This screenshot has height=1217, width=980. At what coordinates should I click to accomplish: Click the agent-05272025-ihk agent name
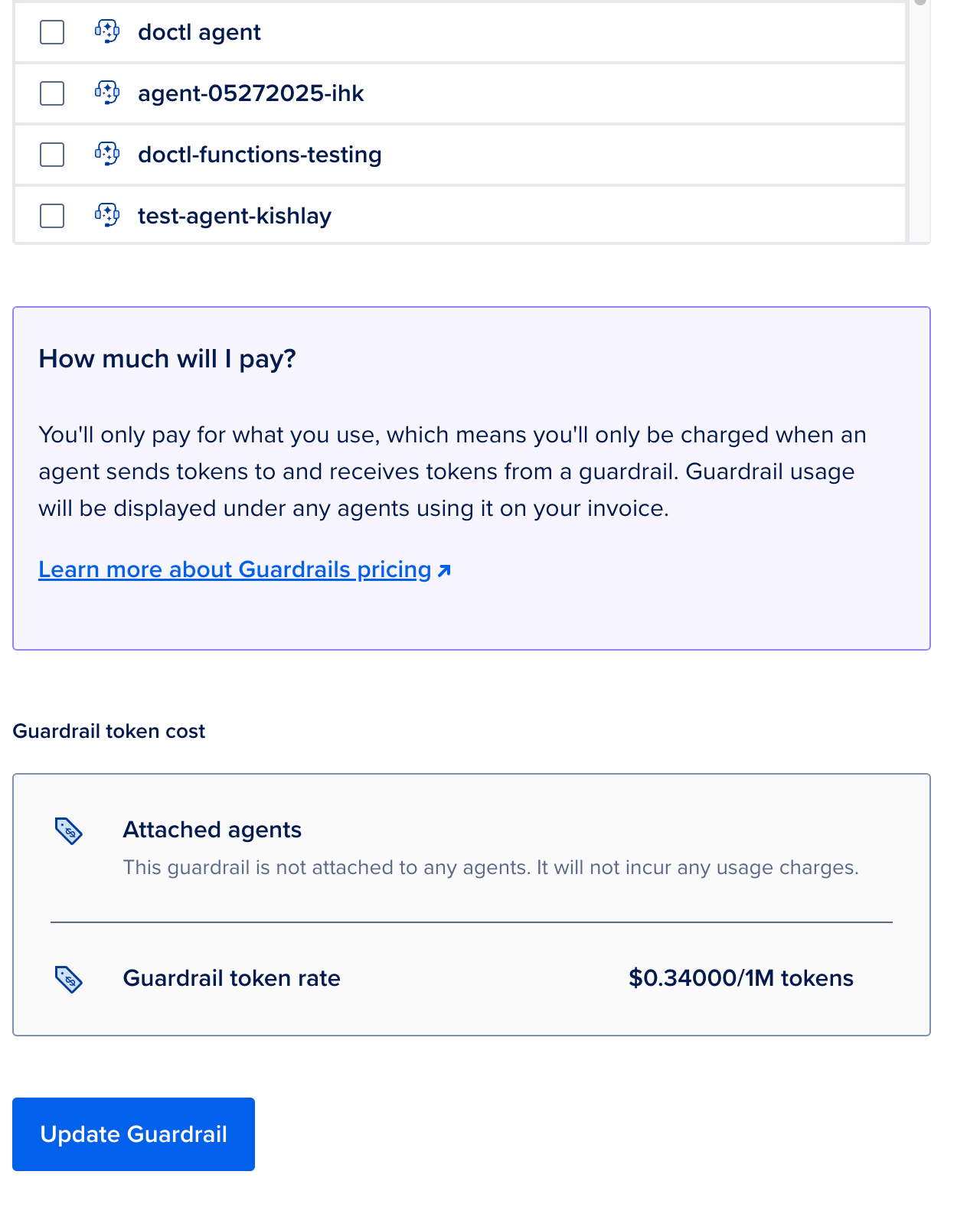(250, 93)
